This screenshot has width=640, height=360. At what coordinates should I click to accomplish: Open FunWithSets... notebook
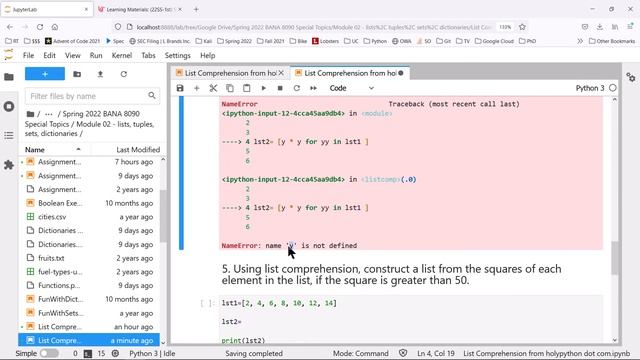pyautogui.click(x=89, y=313)
